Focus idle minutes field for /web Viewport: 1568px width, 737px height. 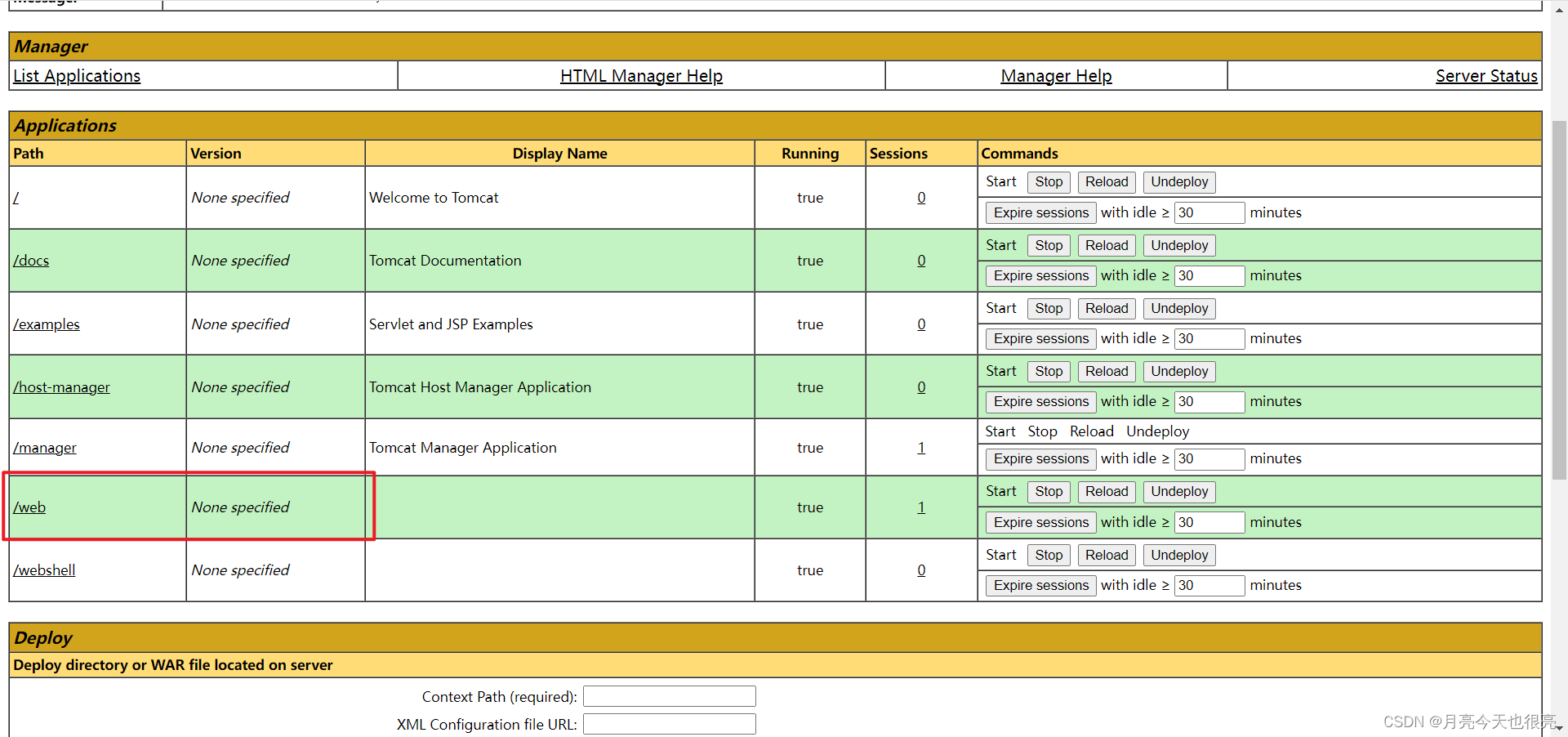point(1209,523)
